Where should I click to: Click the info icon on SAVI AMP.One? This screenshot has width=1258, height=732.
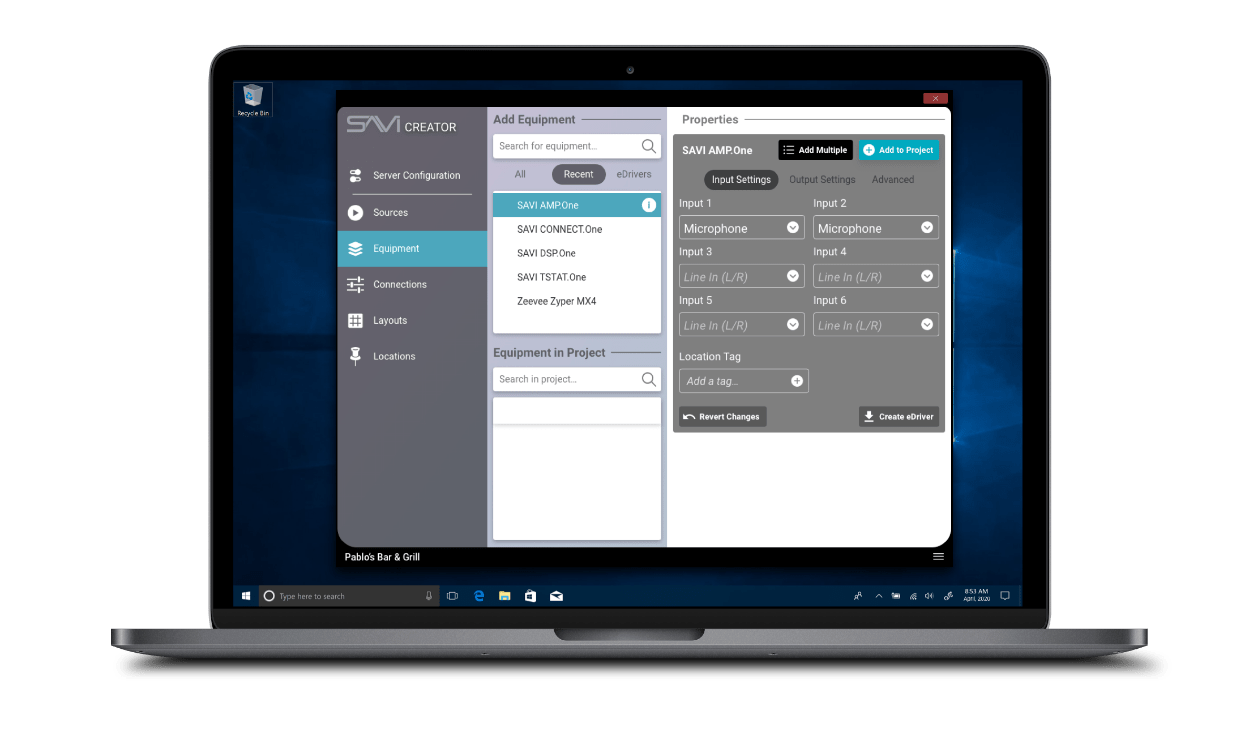[x=648, y=205]
